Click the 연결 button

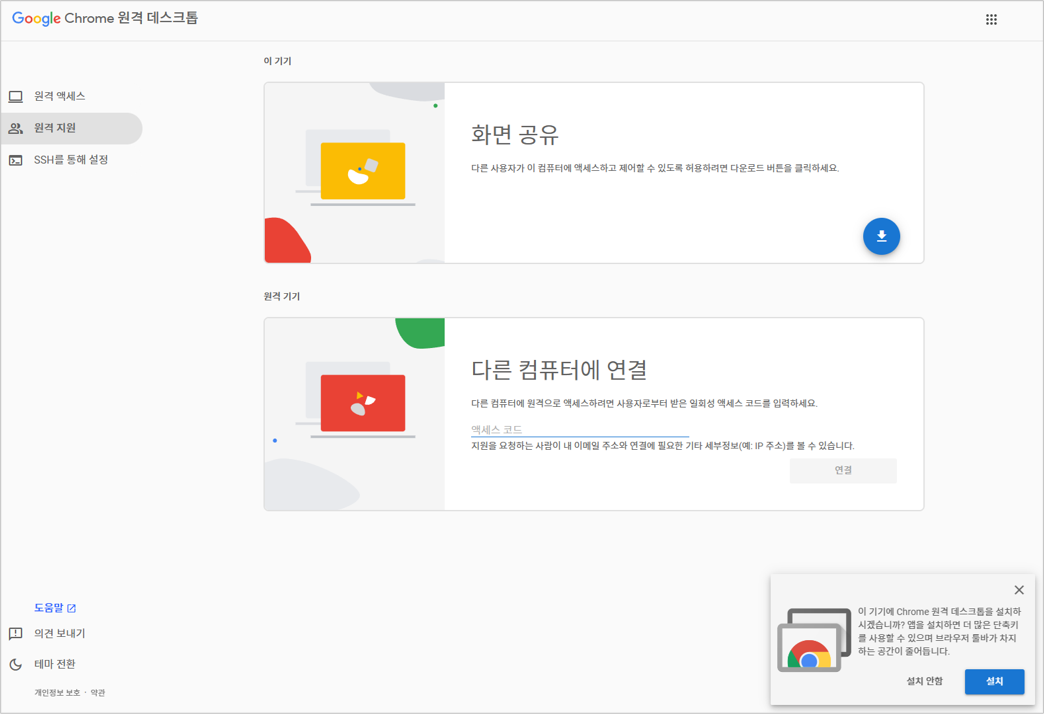(x=844, y=470)
